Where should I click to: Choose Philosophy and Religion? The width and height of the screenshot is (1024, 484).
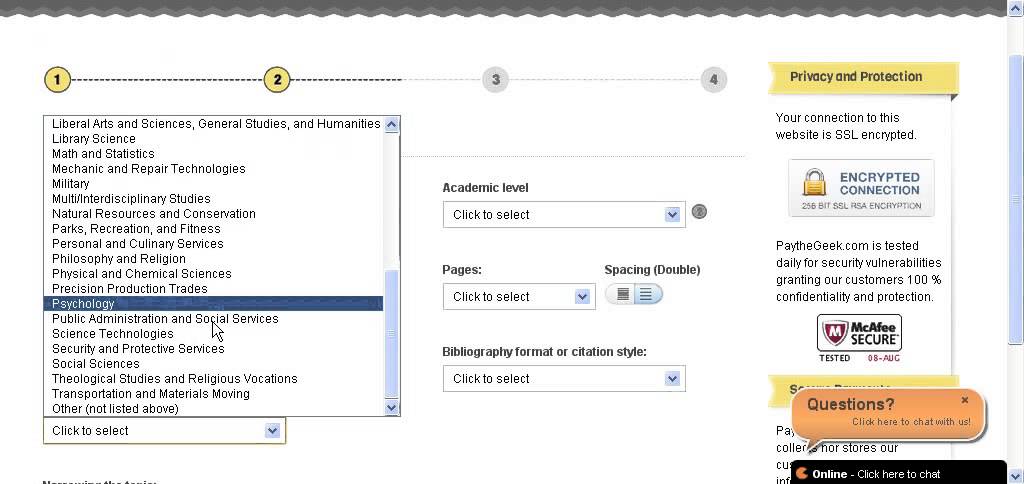tap(214, 259)
